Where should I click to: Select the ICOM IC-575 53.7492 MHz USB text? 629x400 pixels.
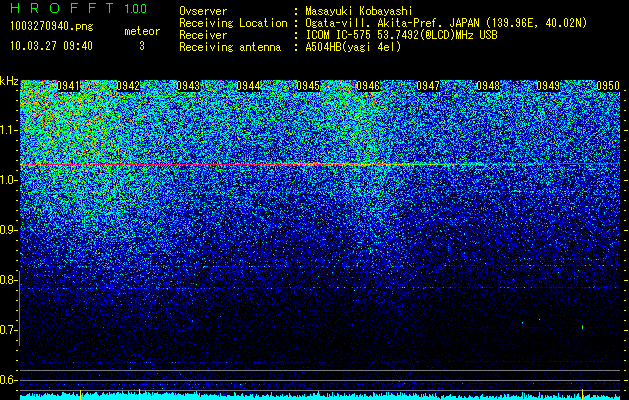pos(401,35)
